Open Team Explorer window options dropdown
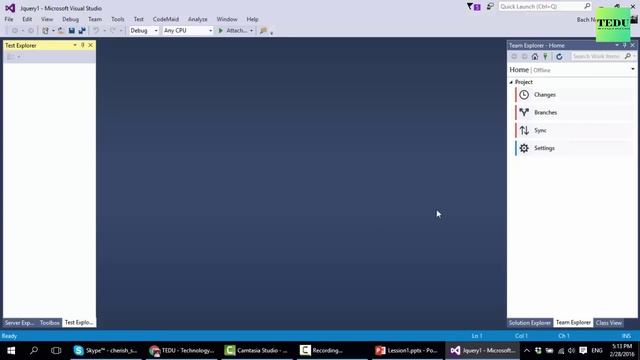Screen dimensions: 640x360 click(x=617, y=45)
